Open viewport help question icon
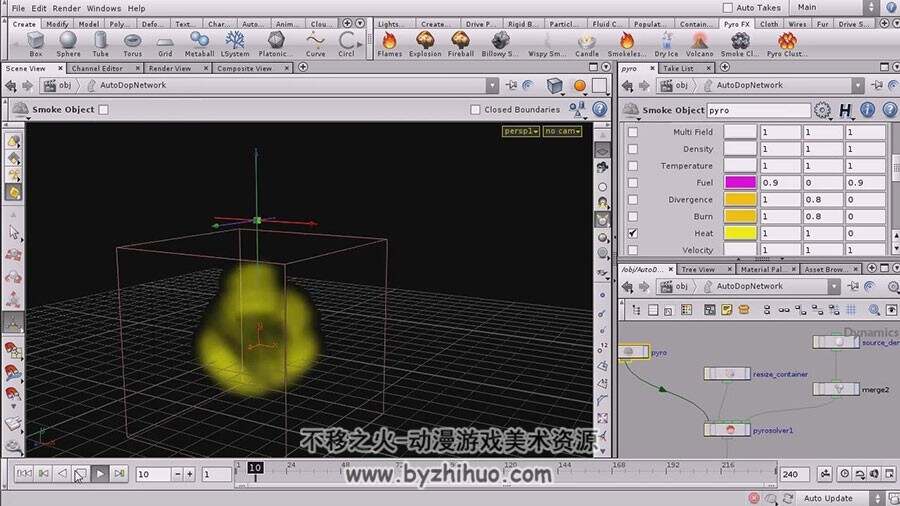Image resolution: width=900 pixels, height=506 pixels. 600,109
